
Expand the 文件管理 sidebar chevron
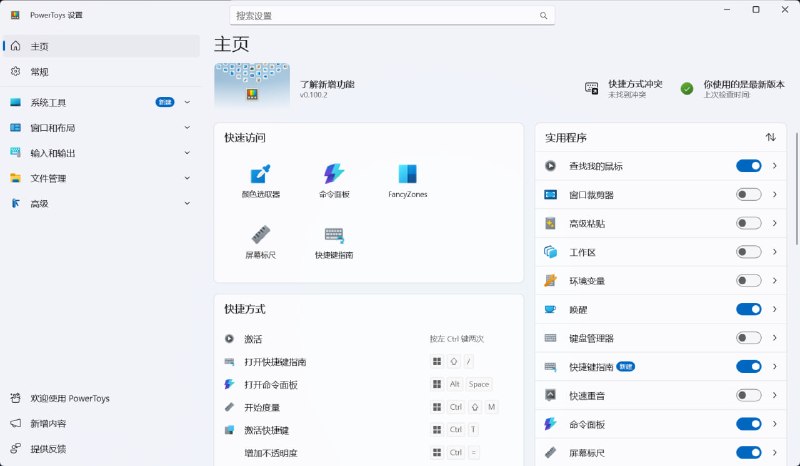pos(187,178)
